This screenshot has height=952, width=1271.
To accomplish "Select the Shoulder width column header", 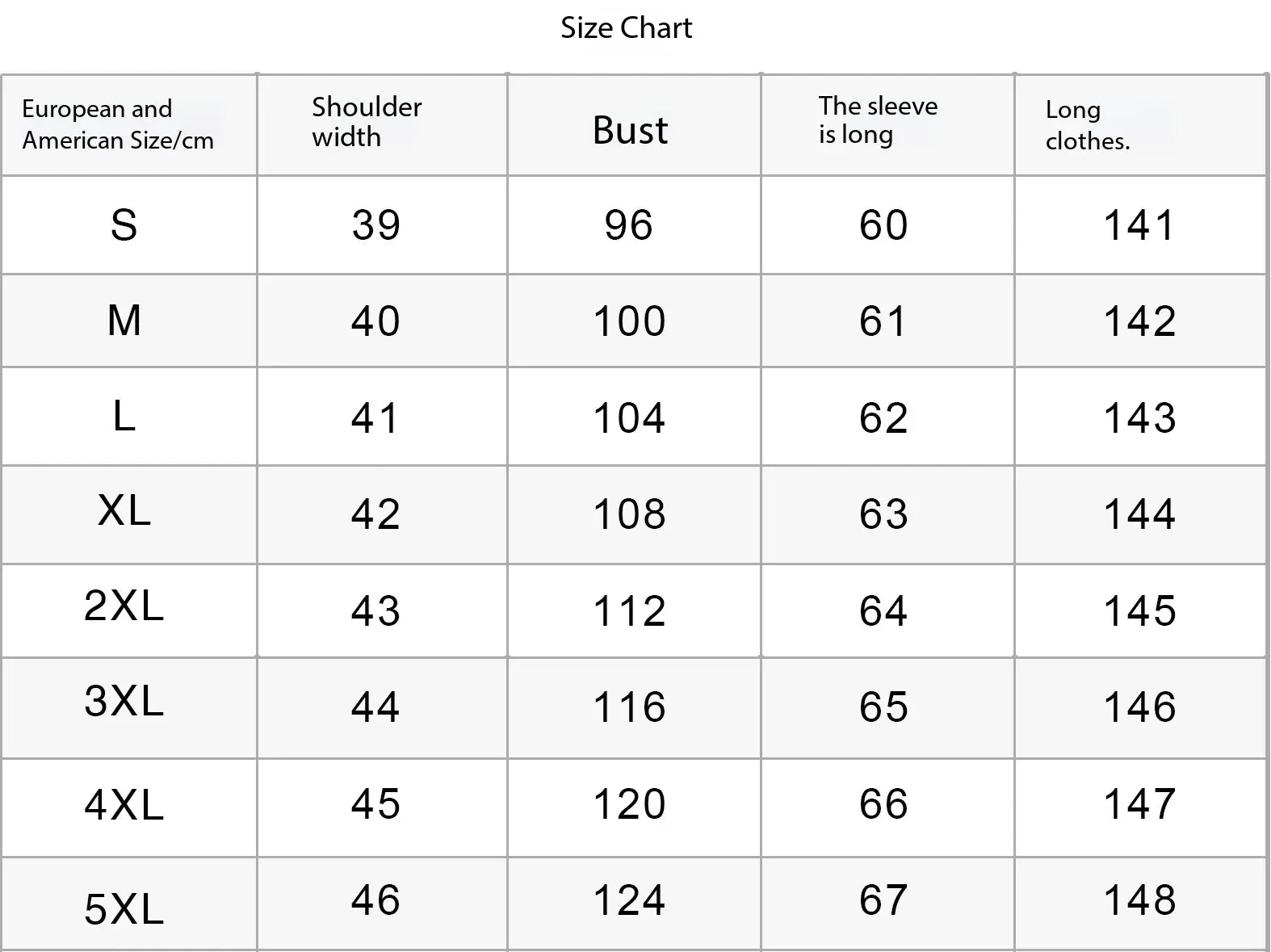I will [367, 122].
